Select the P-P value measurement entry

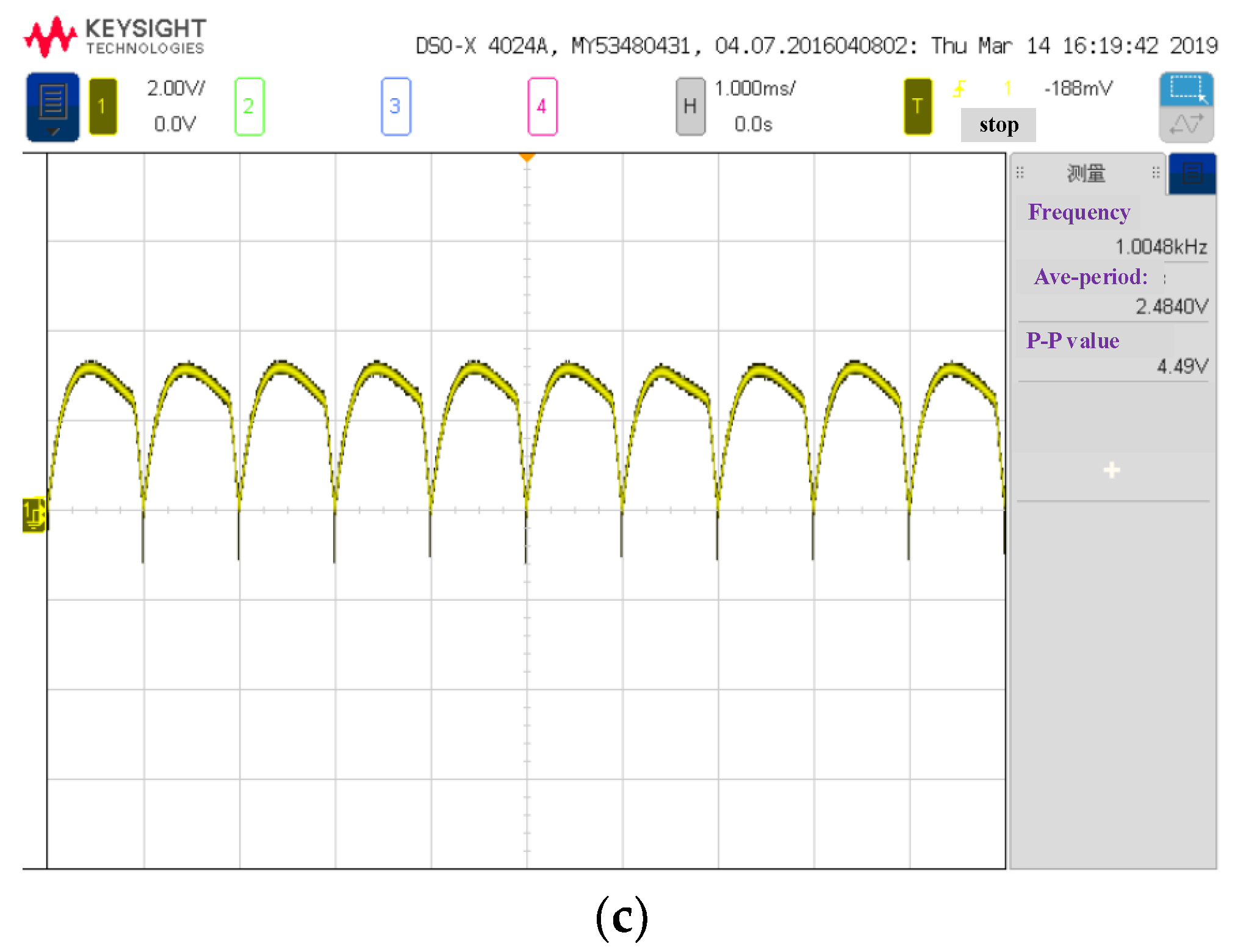pyautogui.click(x=1072, y=340)
